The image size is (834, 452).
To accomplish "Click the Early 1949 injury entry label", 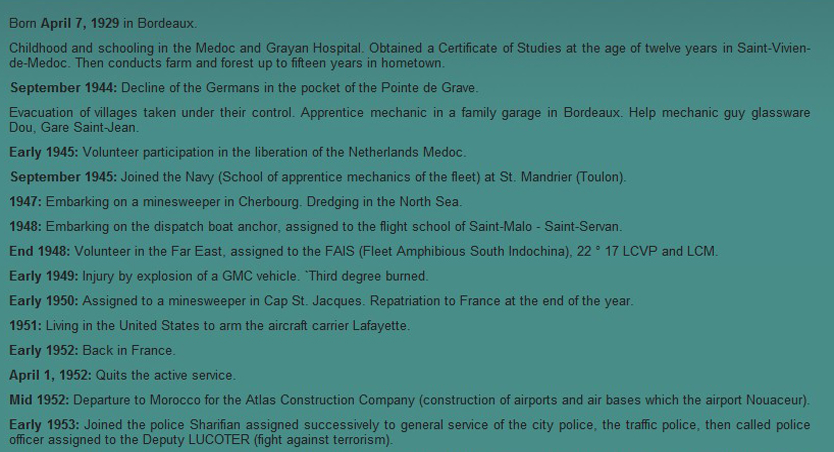I will (x=44, y=277).
